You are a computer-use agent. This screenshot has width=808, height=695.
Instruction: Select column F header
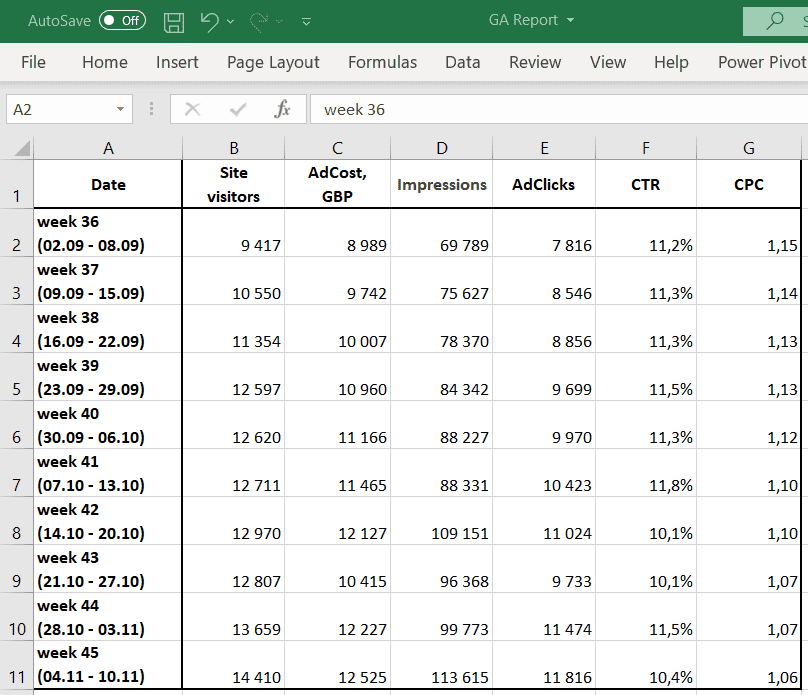646,148
